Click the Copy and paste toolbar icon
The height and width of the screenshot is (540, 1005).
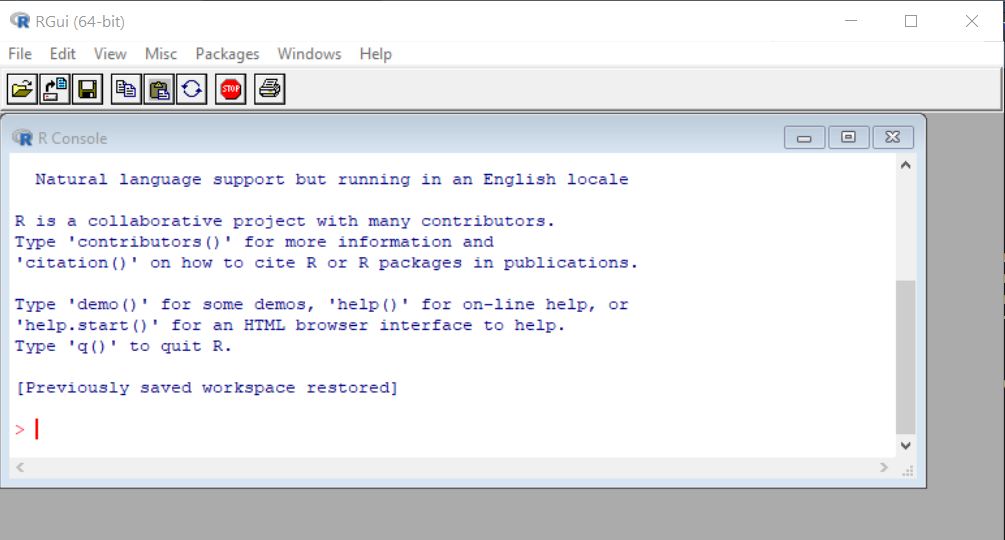point(191,89)
